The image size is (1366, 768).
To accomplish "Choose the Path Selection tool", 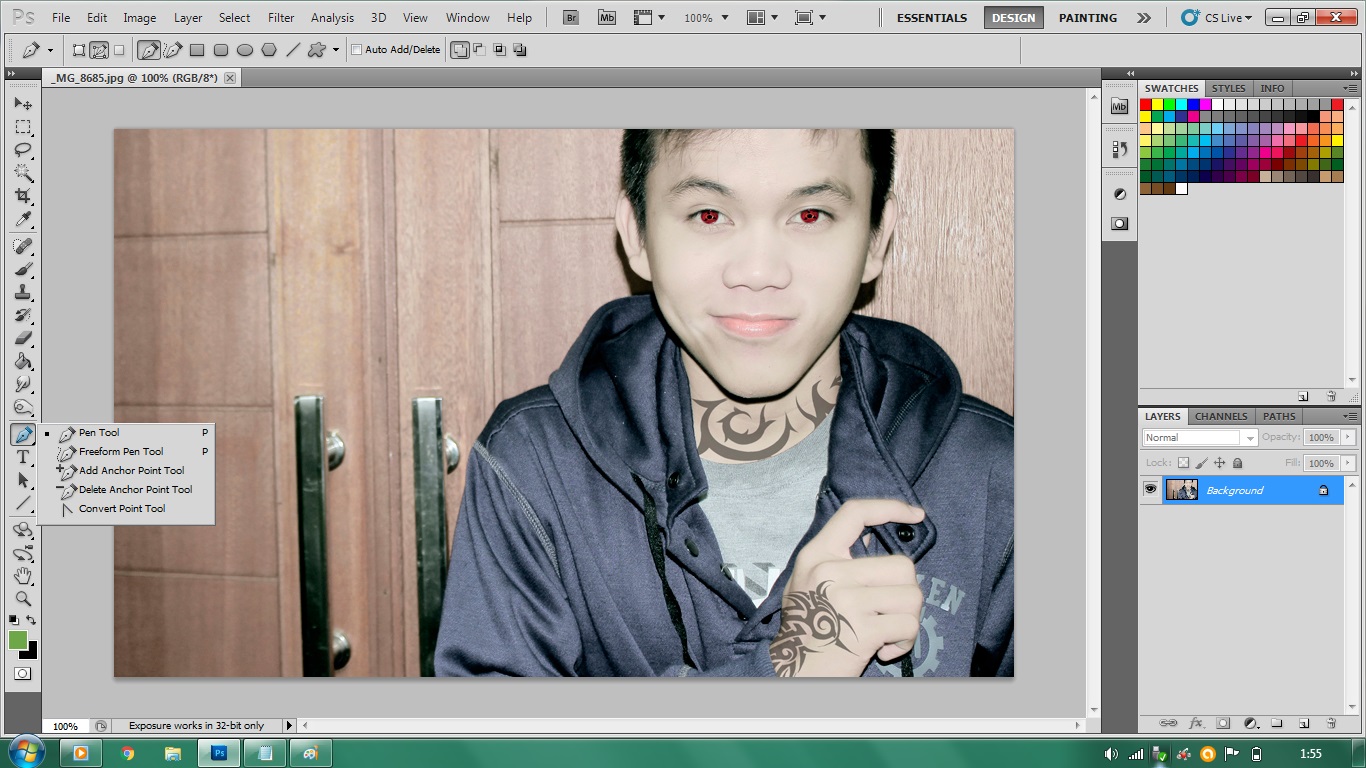I will point(22,480).
